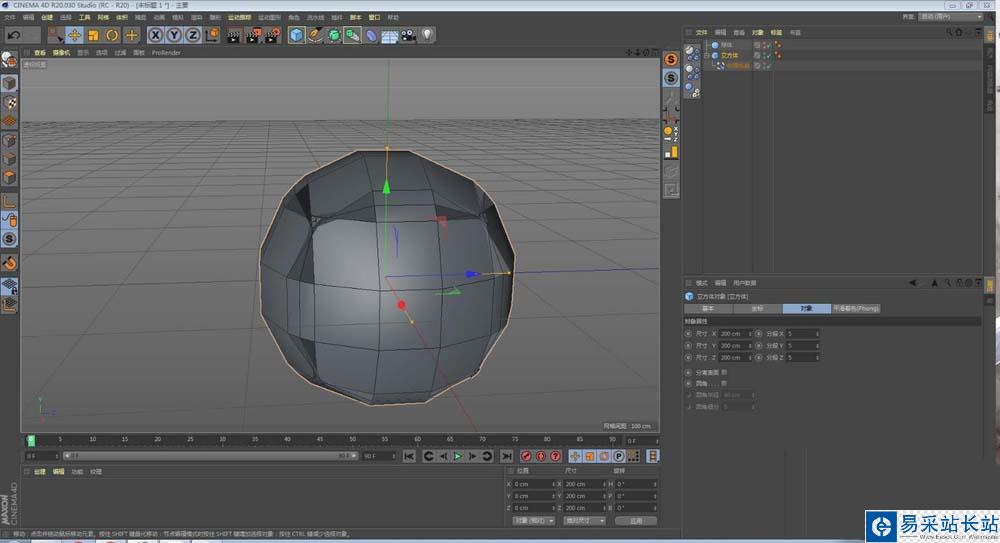Image resolution: width=1000 pixels, height=543 pixels.
Task: Toggle the Z axis lock
Action: click(192, 35)
